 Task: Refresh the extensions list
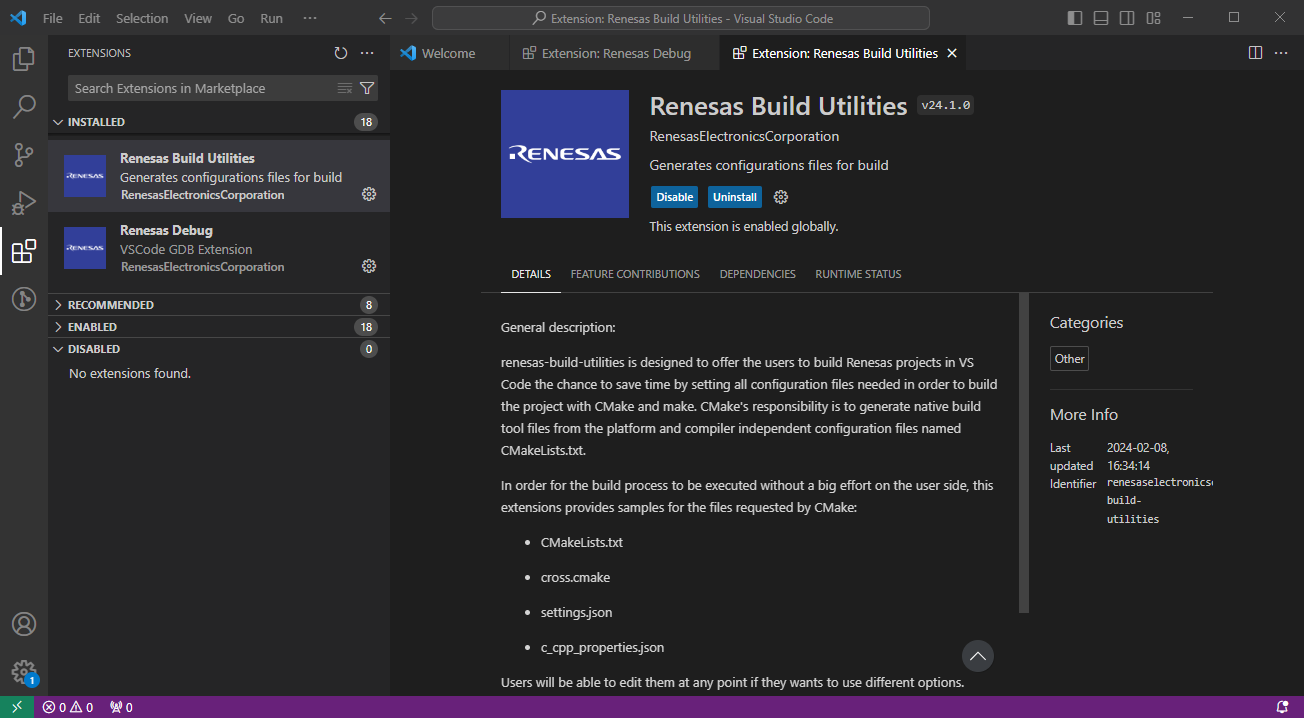[341, 53]
